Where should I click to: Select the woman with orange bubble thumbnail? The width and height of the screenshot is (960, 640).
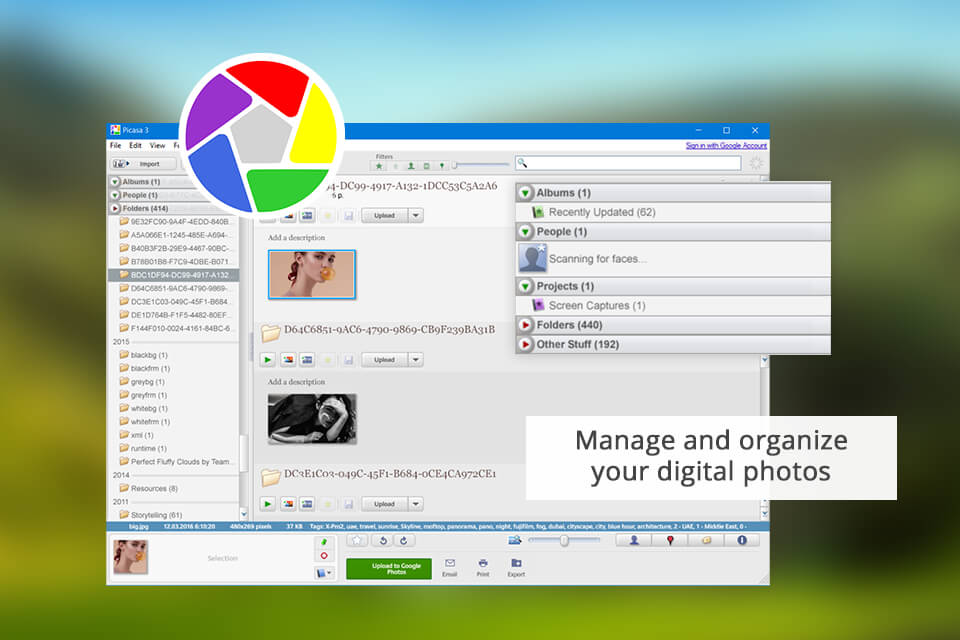click(x=312, y=274)
